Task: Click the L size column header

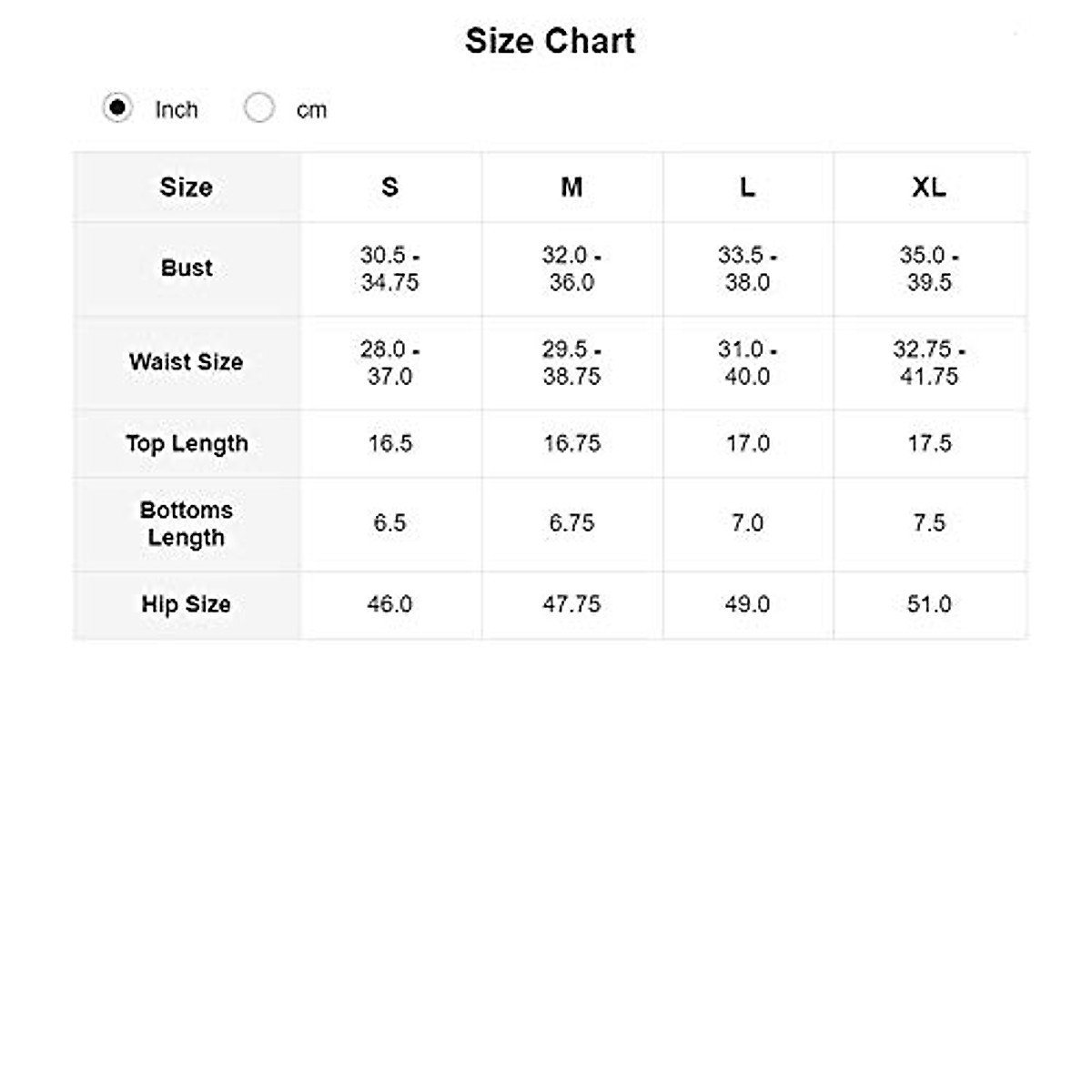Action: pyautogui.click(x=747, y=187)
